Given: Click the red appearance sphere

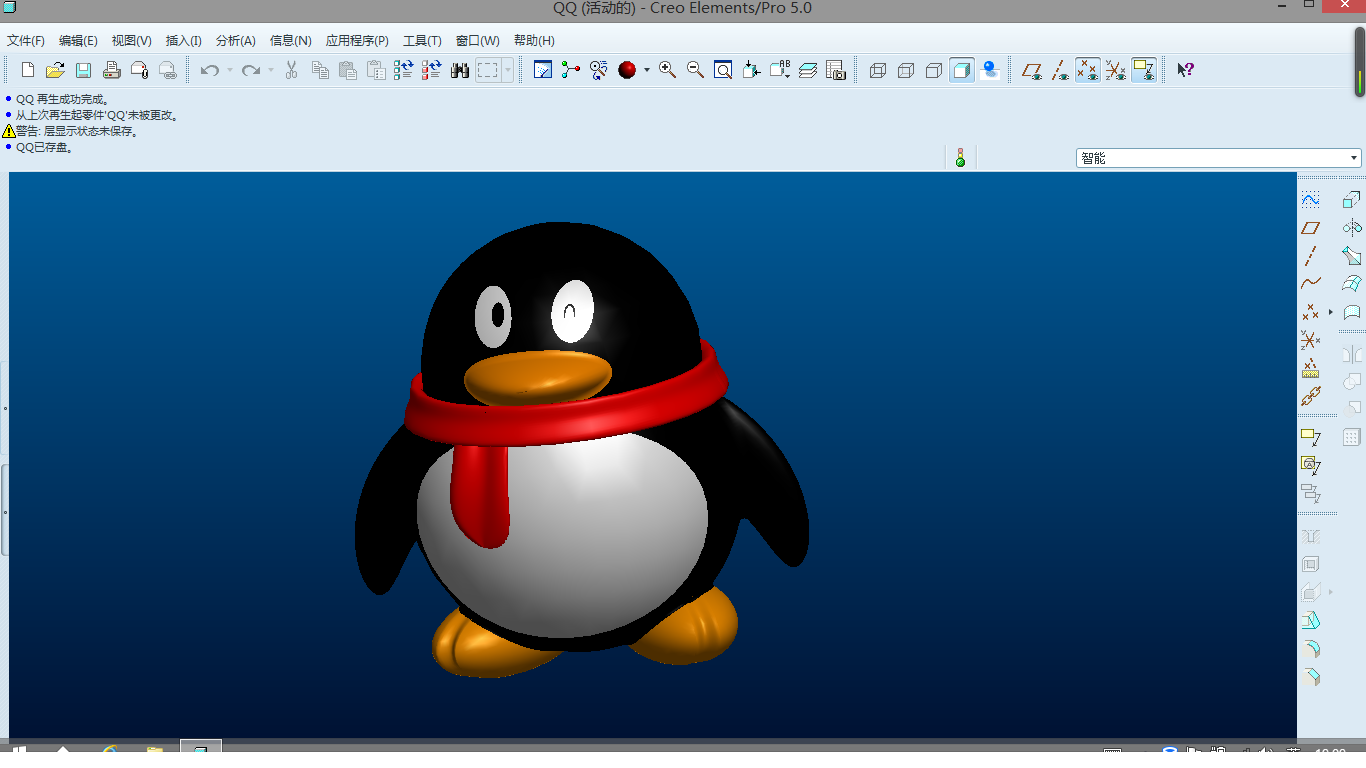Looking at the screenshot, I should click(x=627, y=70).
